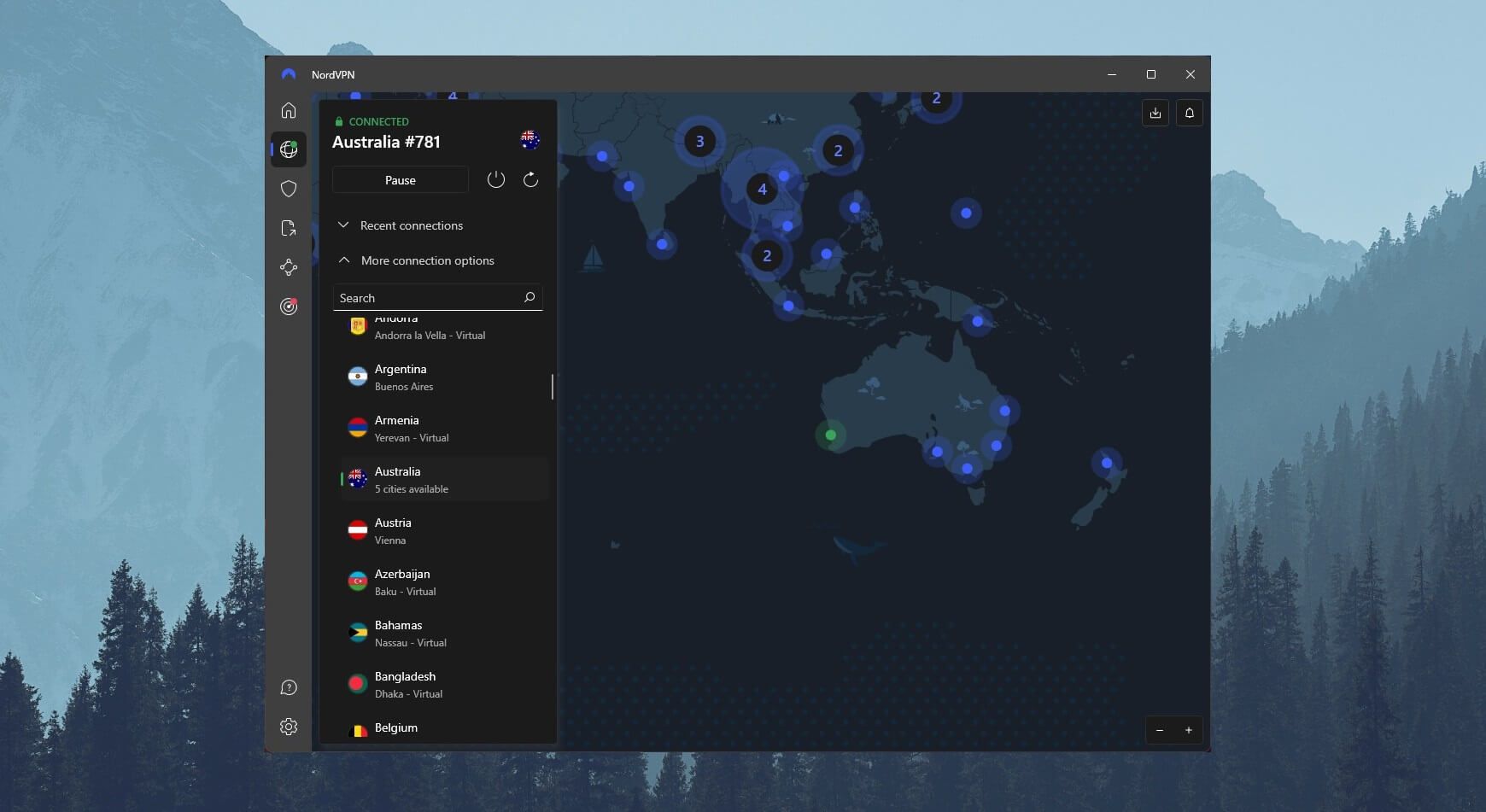
Task: Click the search magnifier icon
Action: tap(529, 297)
